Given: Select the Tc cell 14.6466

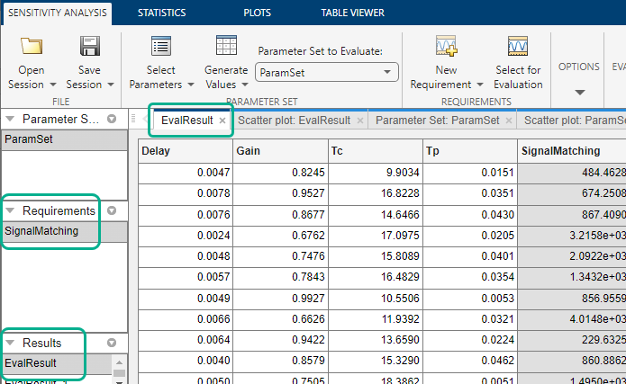Looking at the screenshot, I should pyautogui.click(x=375, y=215).
